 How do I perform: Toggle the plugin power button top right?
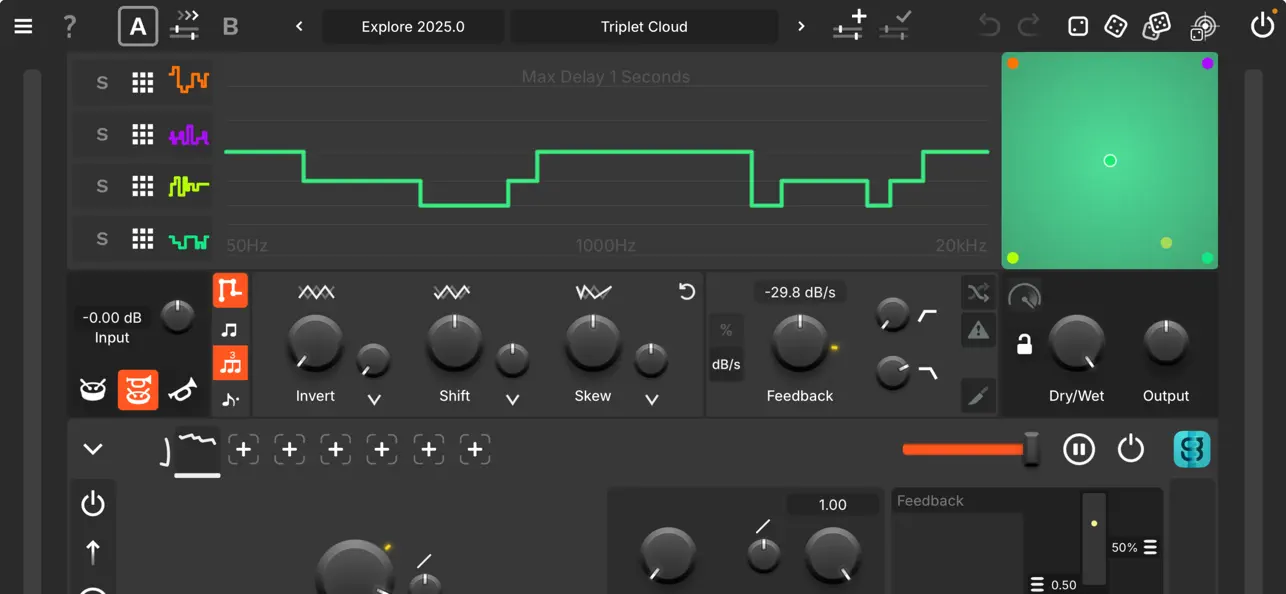1263,25
